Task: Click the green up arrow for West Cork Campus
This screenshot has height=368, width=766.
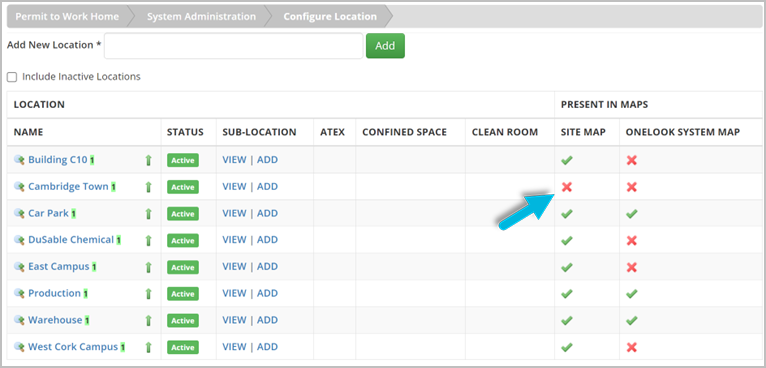Action: (x=149, y=347)
